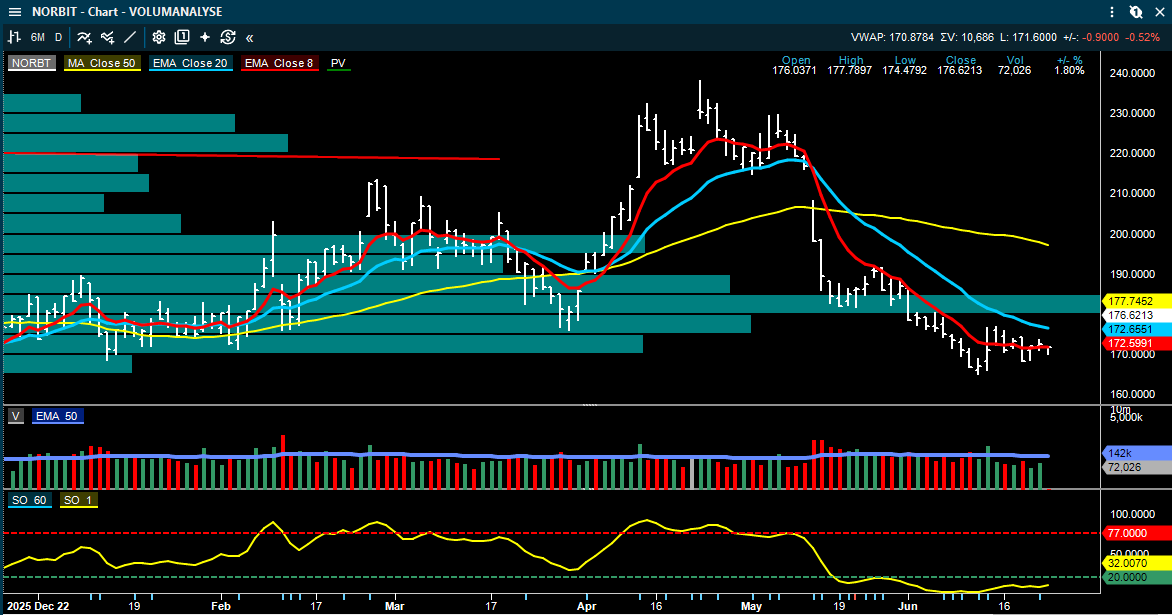Open the 6M time range selector

point(37,37)
